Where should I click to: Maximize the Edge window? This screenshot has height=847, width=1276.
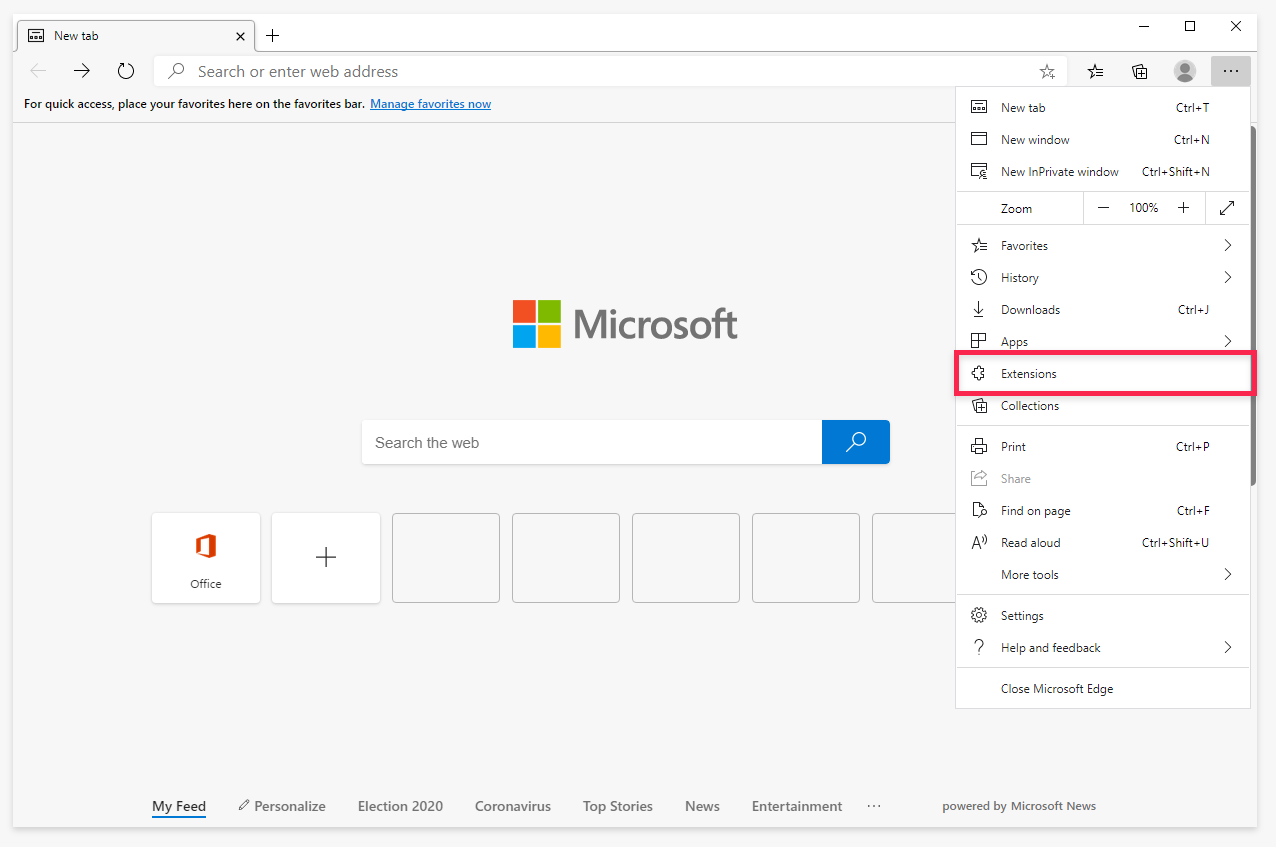(x=1190, y=26)
